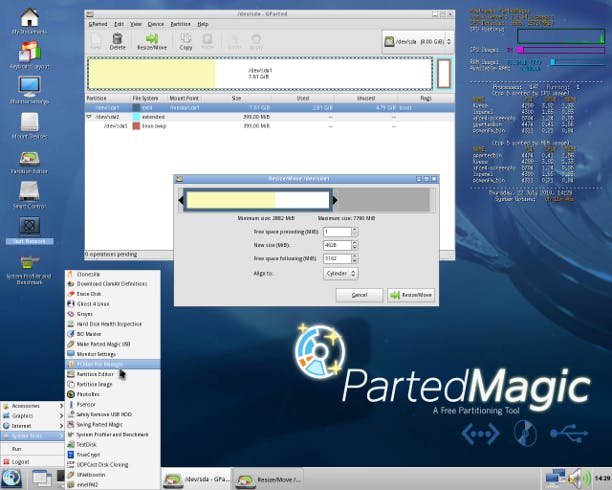The height and width of the screenshot is (490, 612).
Task: Open the View menu in GParted
Action: pyautogui.click(x=135, y=24)
